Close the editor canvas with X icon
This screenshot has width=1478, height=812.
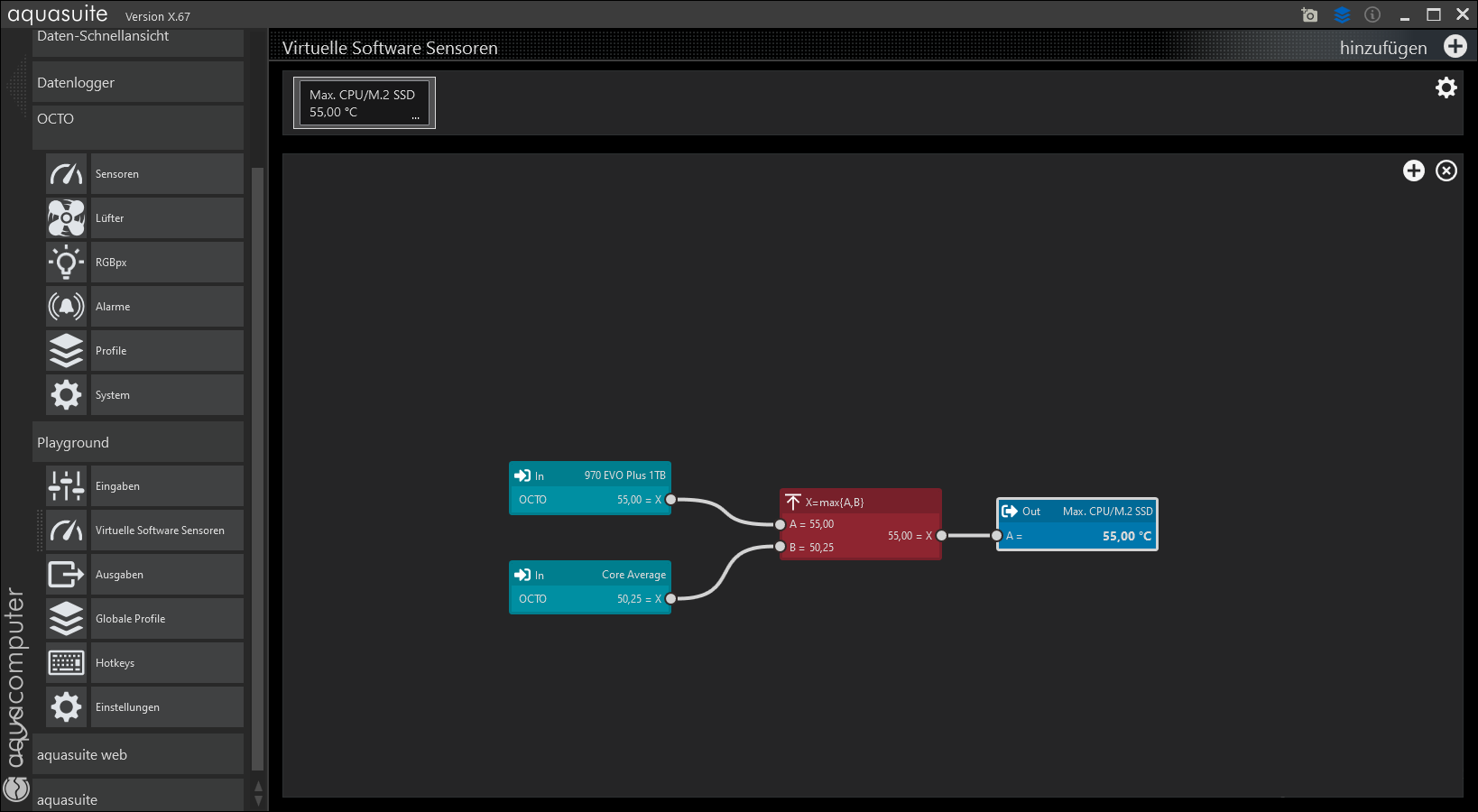pos(1446,171)
